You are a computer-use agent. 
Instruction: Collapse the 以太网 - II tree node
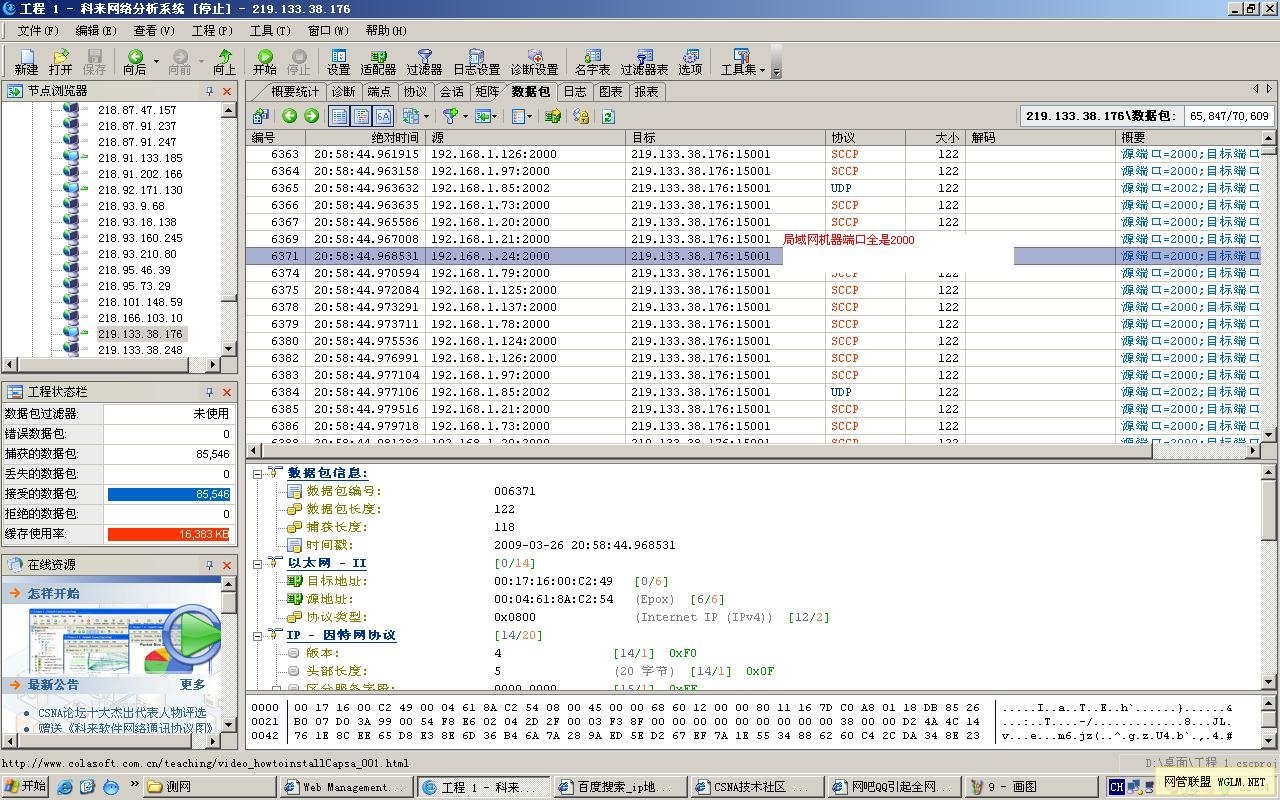tap(257, 563)
